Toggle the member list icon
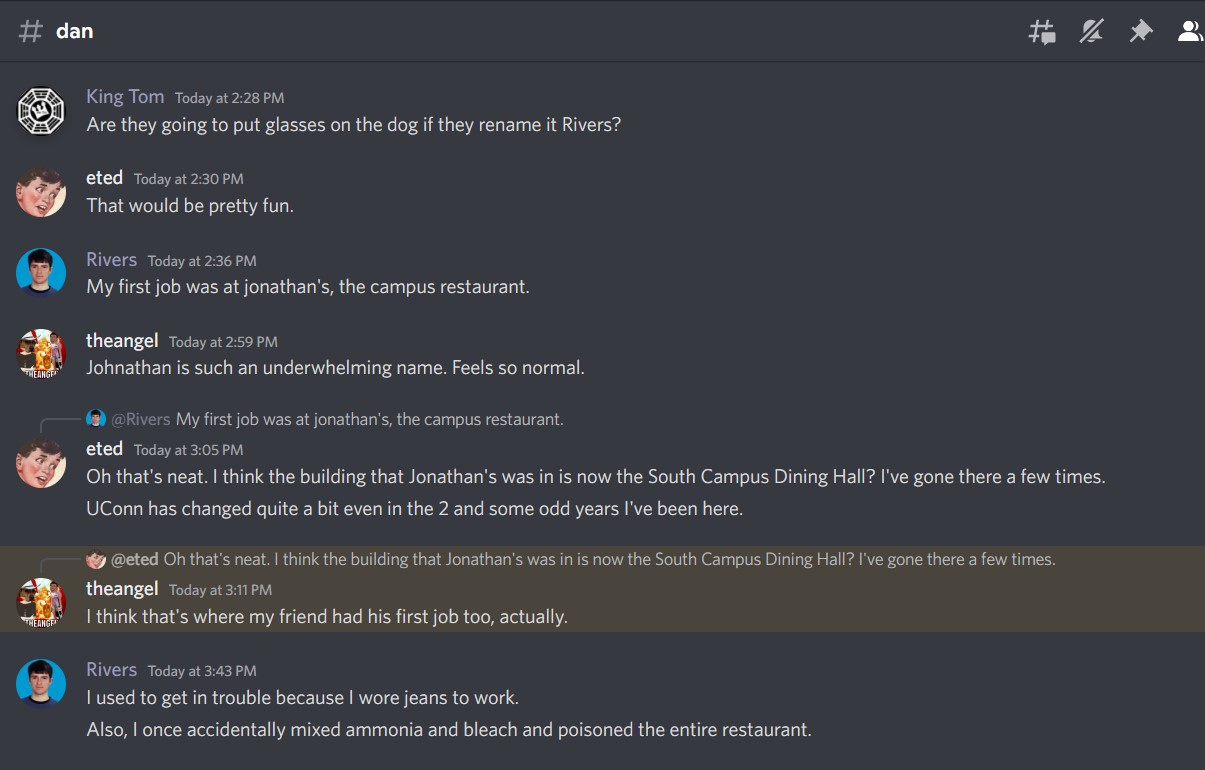Screen dimensions: 1205x770 (1189, 32)
